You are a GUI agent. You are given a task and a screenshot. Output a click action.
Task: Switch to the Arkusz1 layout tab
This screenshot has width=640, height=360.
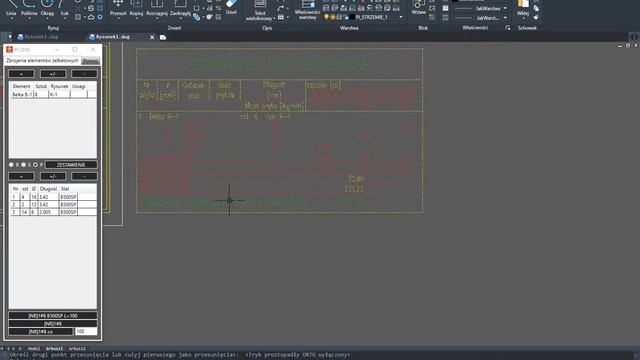point(54,349)
